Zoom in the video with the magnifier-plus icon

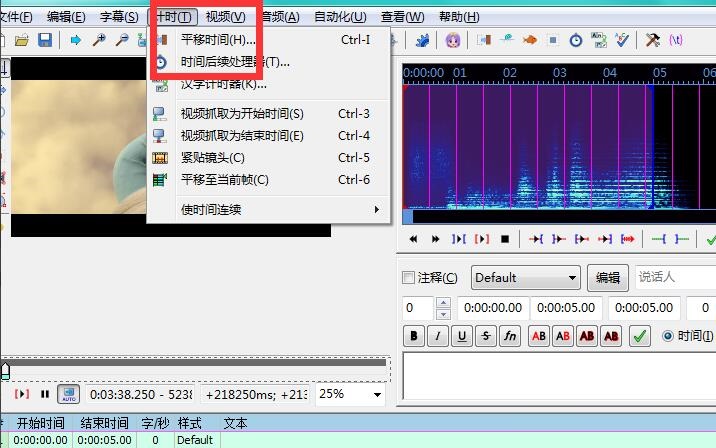click(99, 40)
